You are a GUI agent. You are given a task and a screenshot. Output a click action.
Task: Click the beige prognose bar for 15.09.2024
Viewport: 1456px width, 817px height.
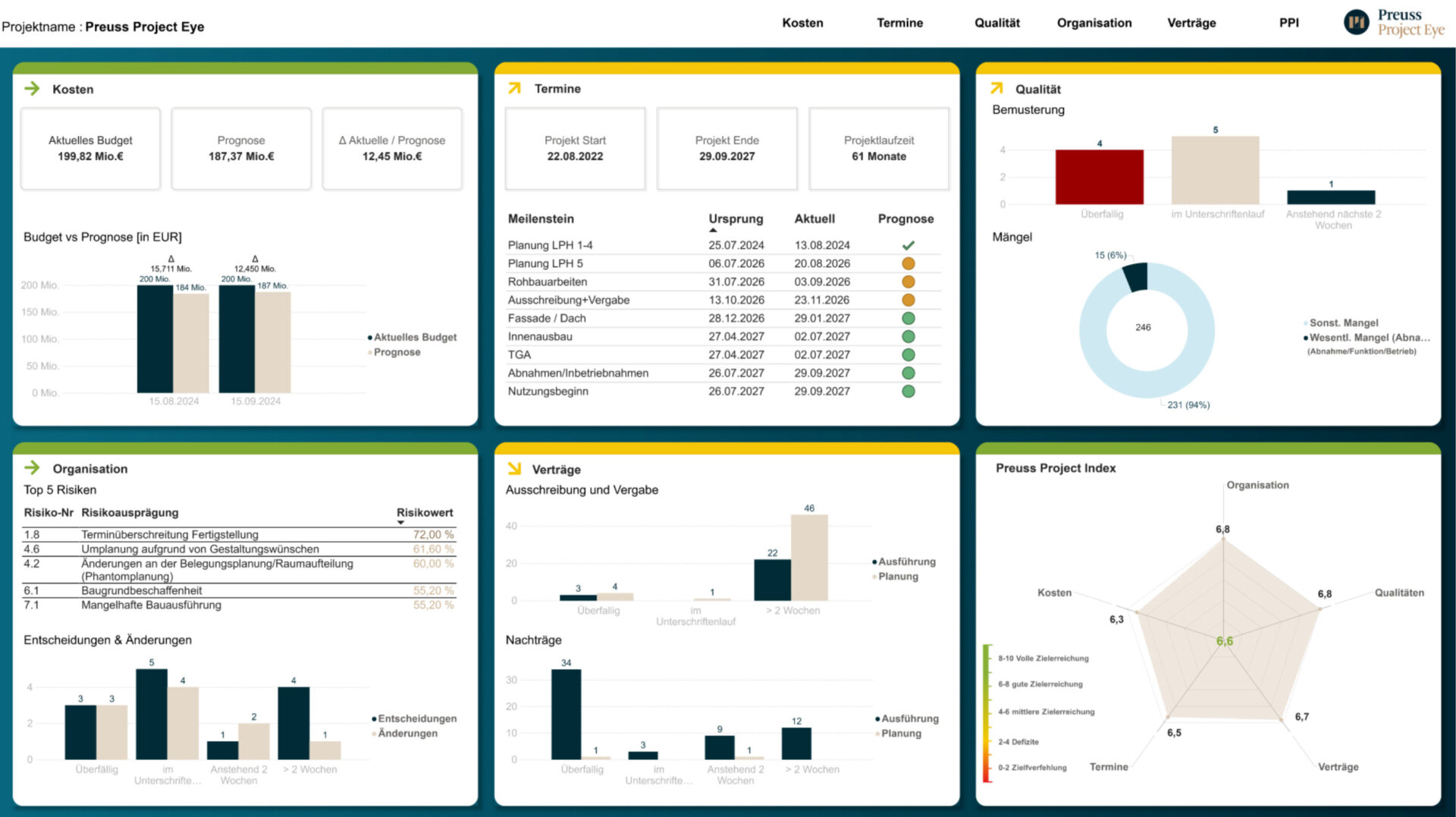click(x=273, y=342)
